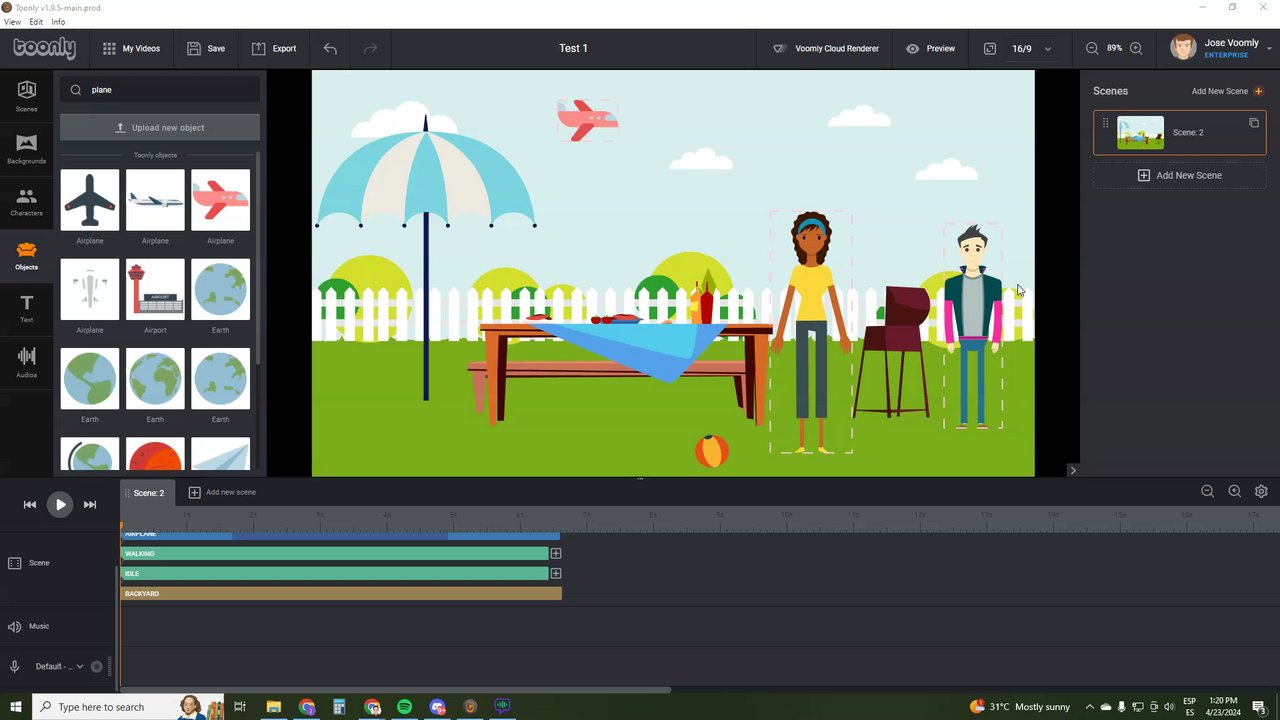Click the undo arrow in top toolbar

coord(330,48)
